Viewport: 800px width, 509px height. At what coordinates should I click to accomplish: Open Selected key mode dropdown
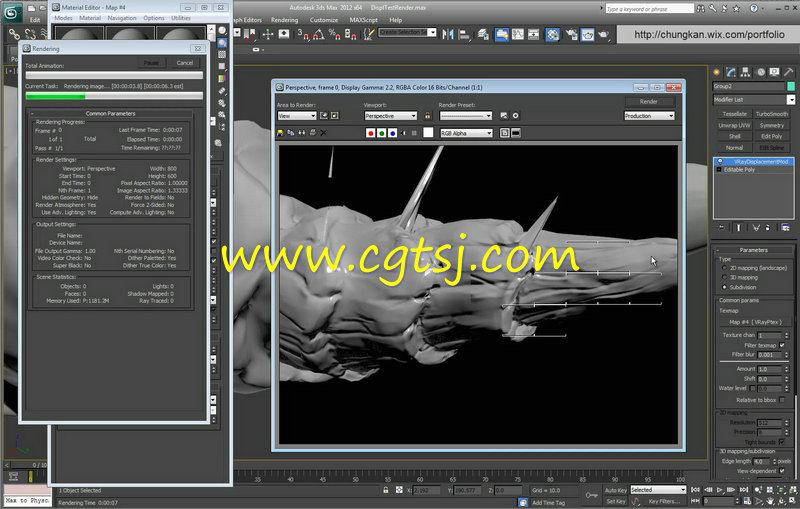pyautogui.click(x=657, y=490)
